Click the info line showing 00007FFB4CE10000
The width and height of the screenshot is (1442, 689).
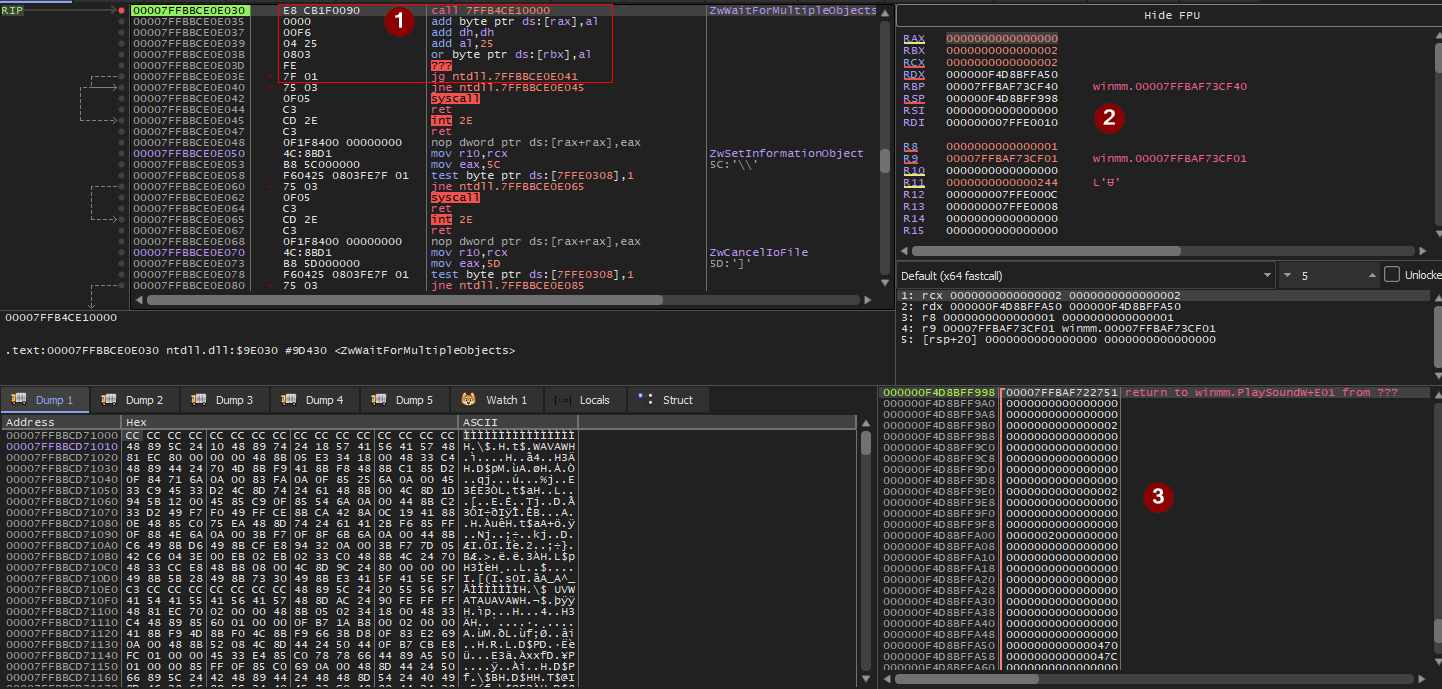point(61,318)
